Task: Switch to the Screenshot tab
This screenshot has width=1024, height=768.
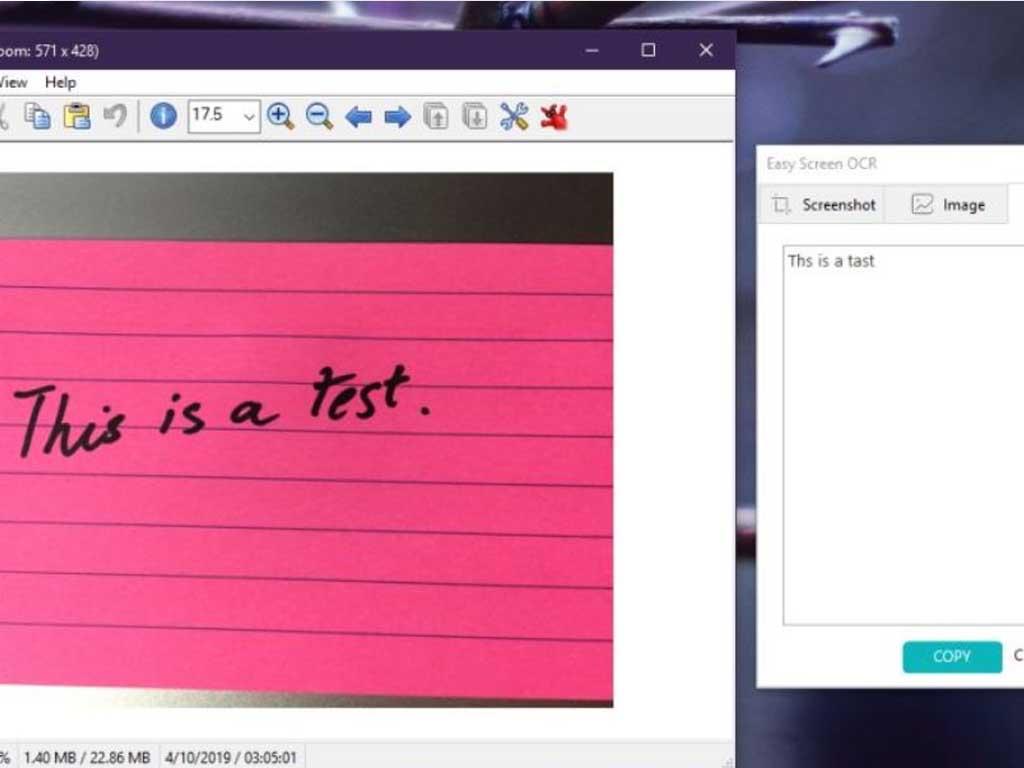Action: (x=824, y=205)
